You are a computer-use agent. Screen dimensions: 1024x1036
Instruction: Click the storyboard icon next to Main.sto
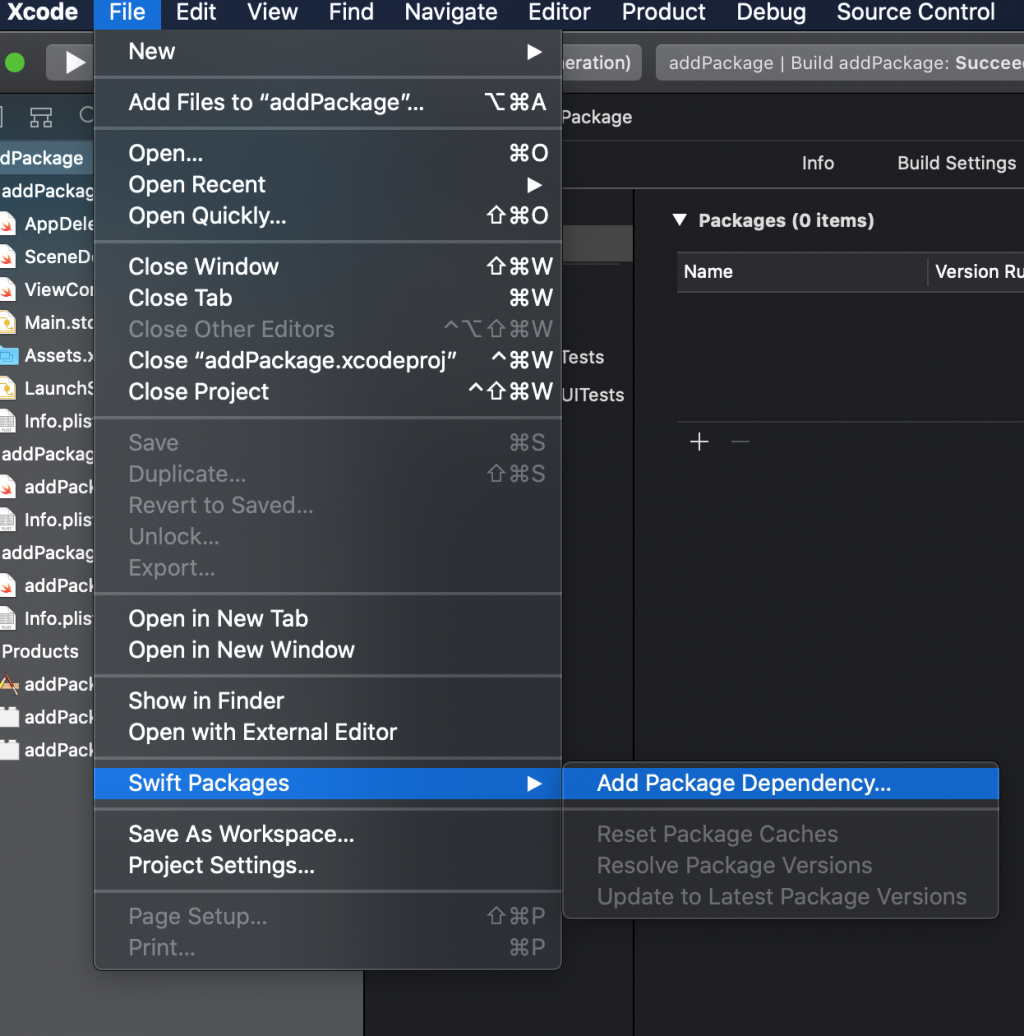tap(7, 322)
